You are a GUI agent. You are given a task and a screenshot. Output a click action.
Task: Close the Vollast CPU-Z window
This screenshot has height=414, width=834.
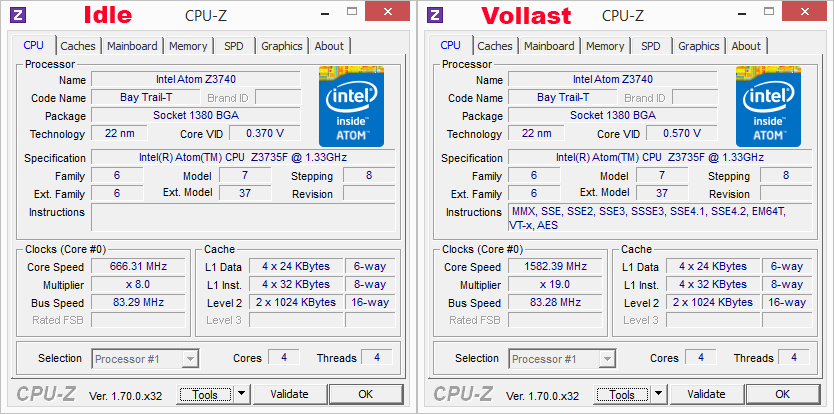click(x=804, y=11)
